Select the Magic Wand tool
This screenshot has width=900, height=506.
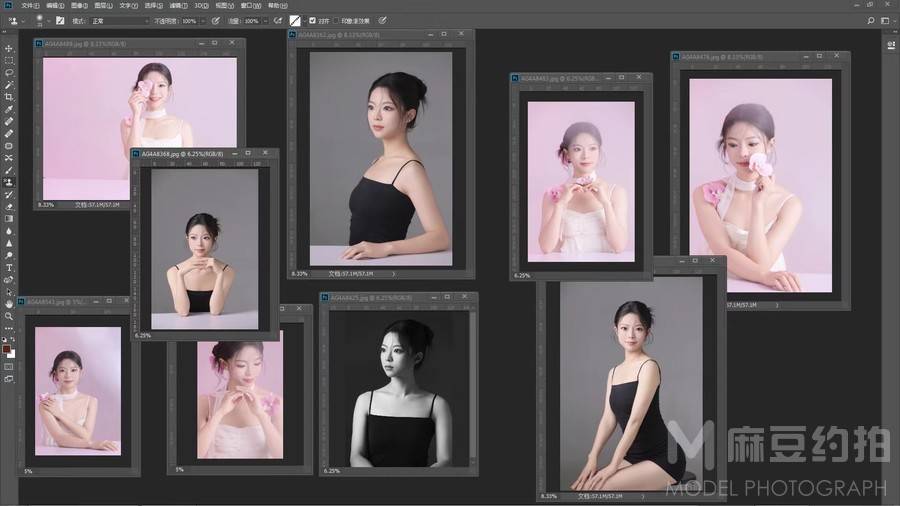[9, 85]
